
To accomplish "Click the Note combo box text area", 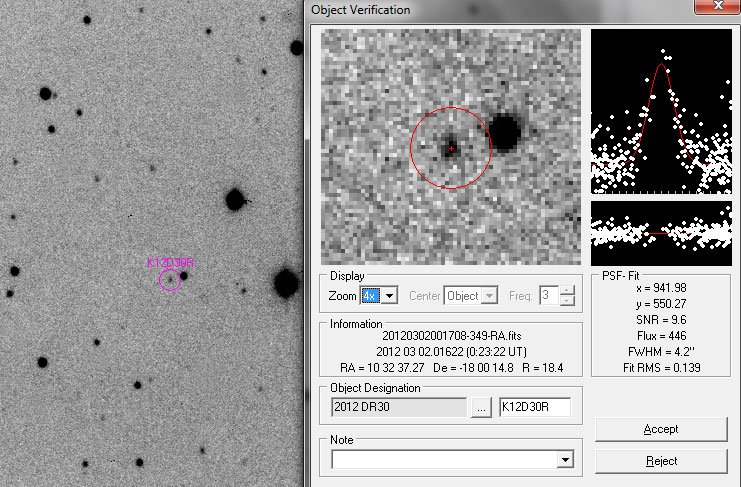I will click(x=443, y=459).
